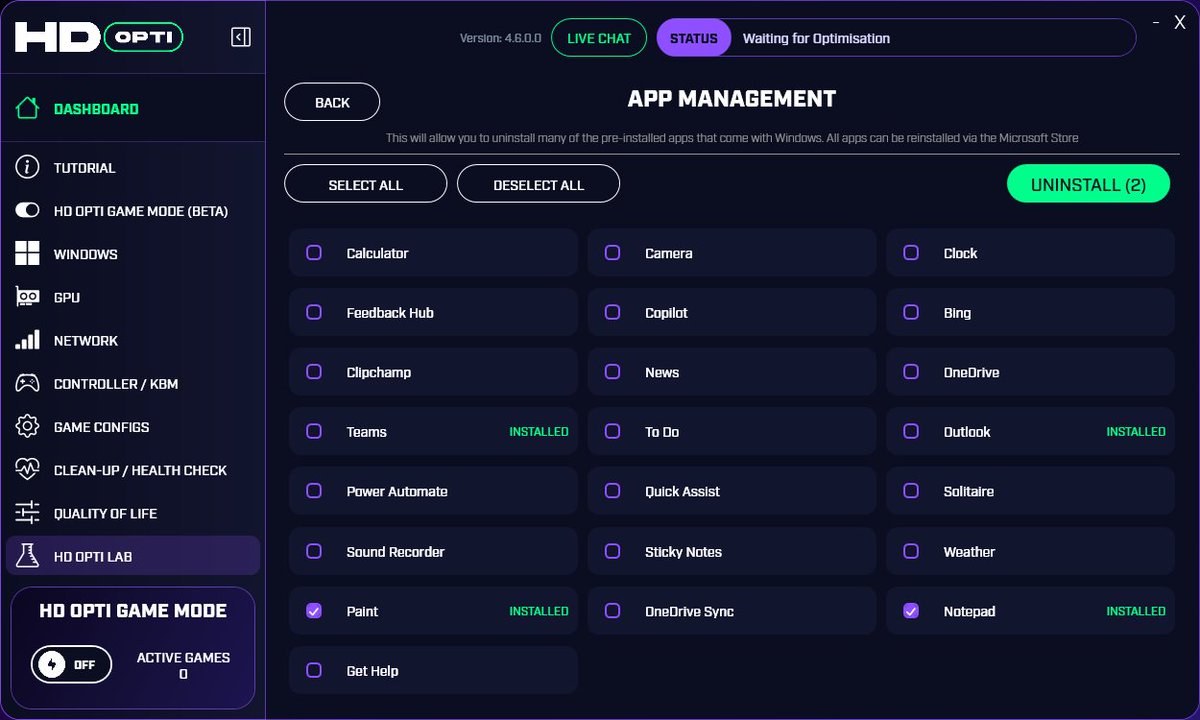Screen dimensions: 1200x720
Task: Click the Uninstall (2) button
Action: [1088, 184]
